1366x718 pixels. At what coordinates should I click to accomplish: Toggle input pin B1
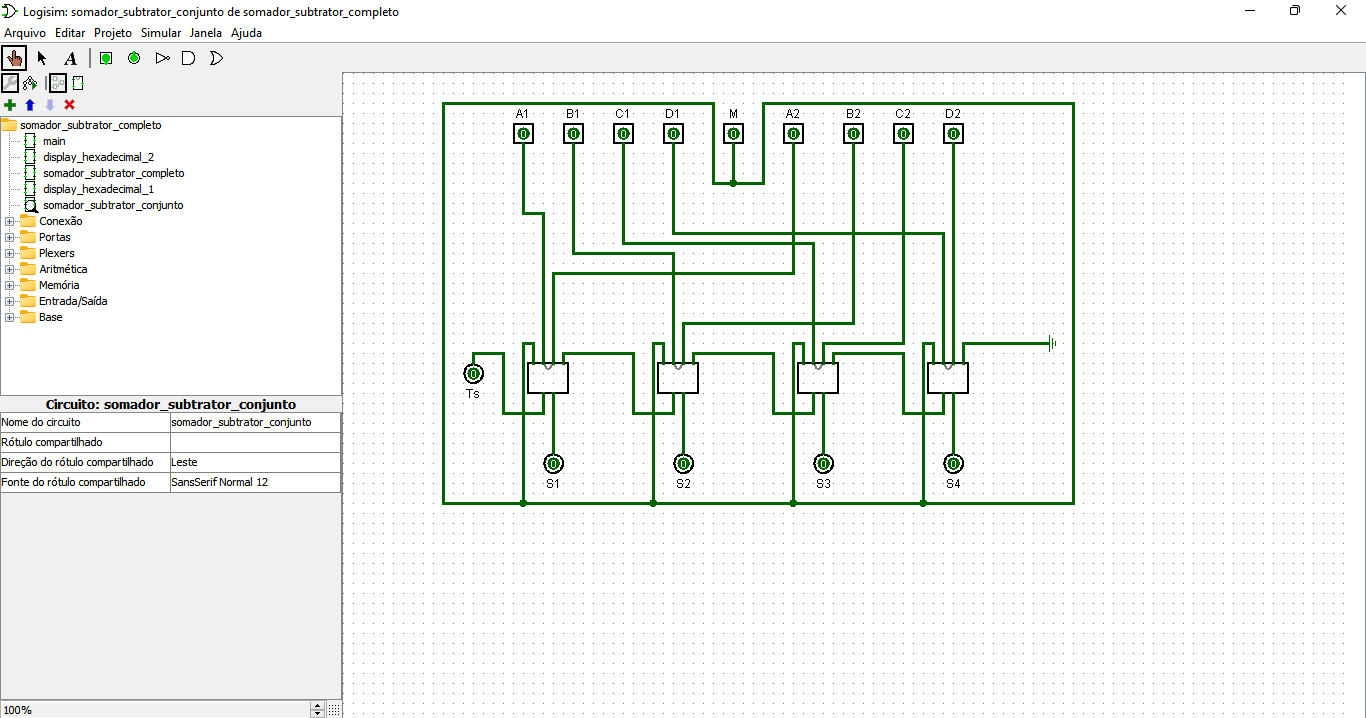[x=573, y=134]
